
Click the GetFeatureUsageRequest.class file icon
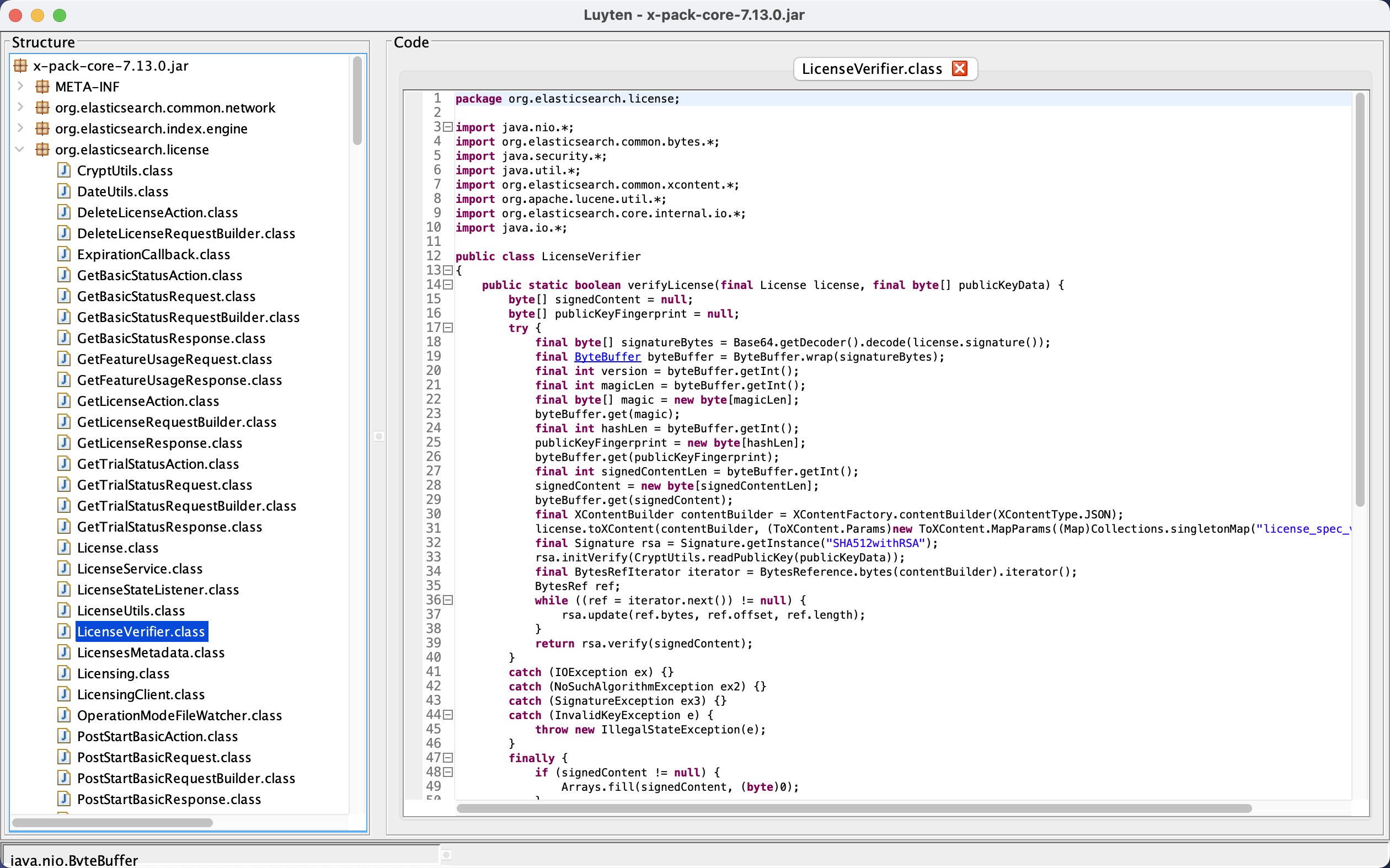coord(65,359)
